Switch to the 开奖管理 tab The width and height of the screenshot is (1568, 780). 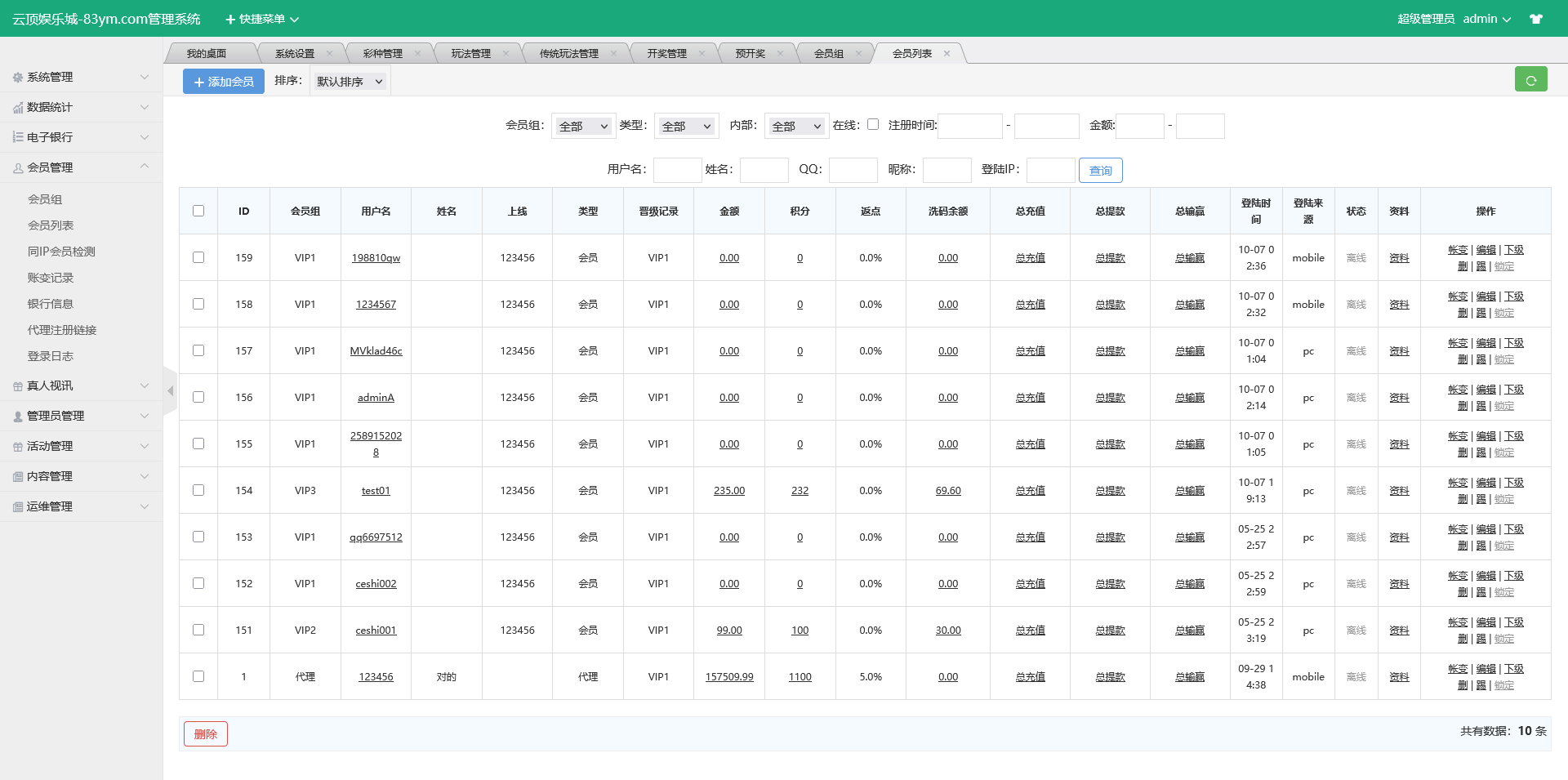(667, 53)
